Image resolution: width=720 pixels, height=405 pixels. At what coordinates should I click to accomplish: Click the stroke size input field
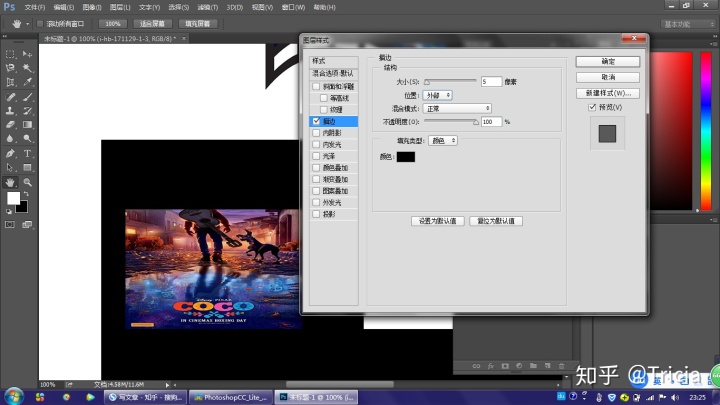(491, 81)
